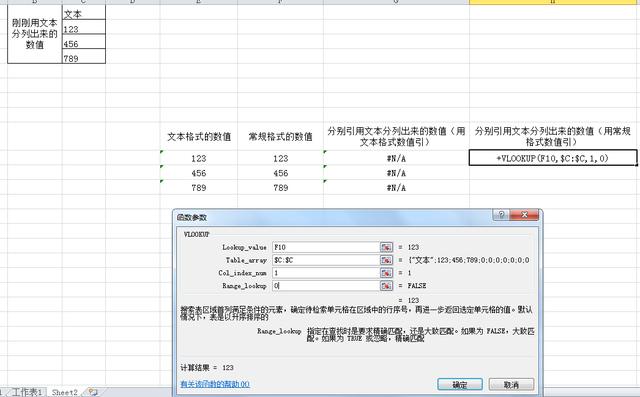Select cell 456 in column C
This screenshot has width=640, height=397.
84,42
